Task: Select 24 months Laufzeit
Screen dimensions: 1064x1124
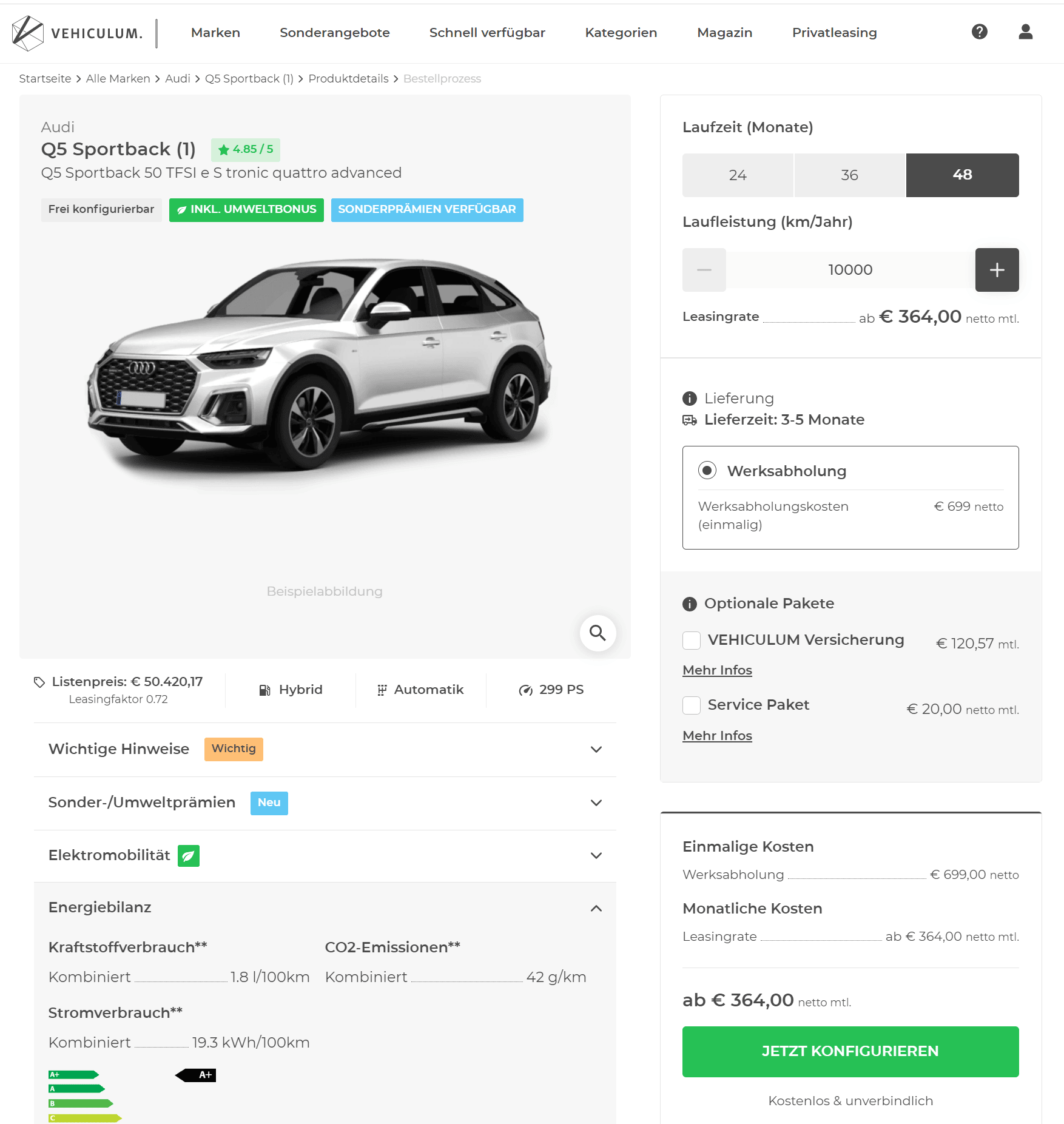Action: coord(738,175)
